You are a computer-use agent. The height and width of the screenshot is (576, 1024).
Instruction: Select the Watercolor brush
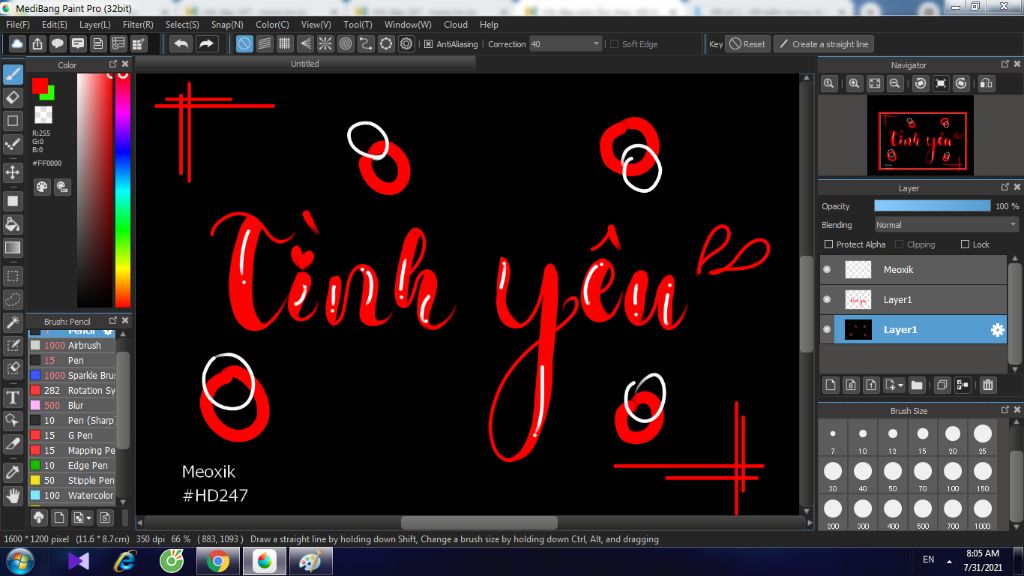pyautogui.click(x=72, y=496)
